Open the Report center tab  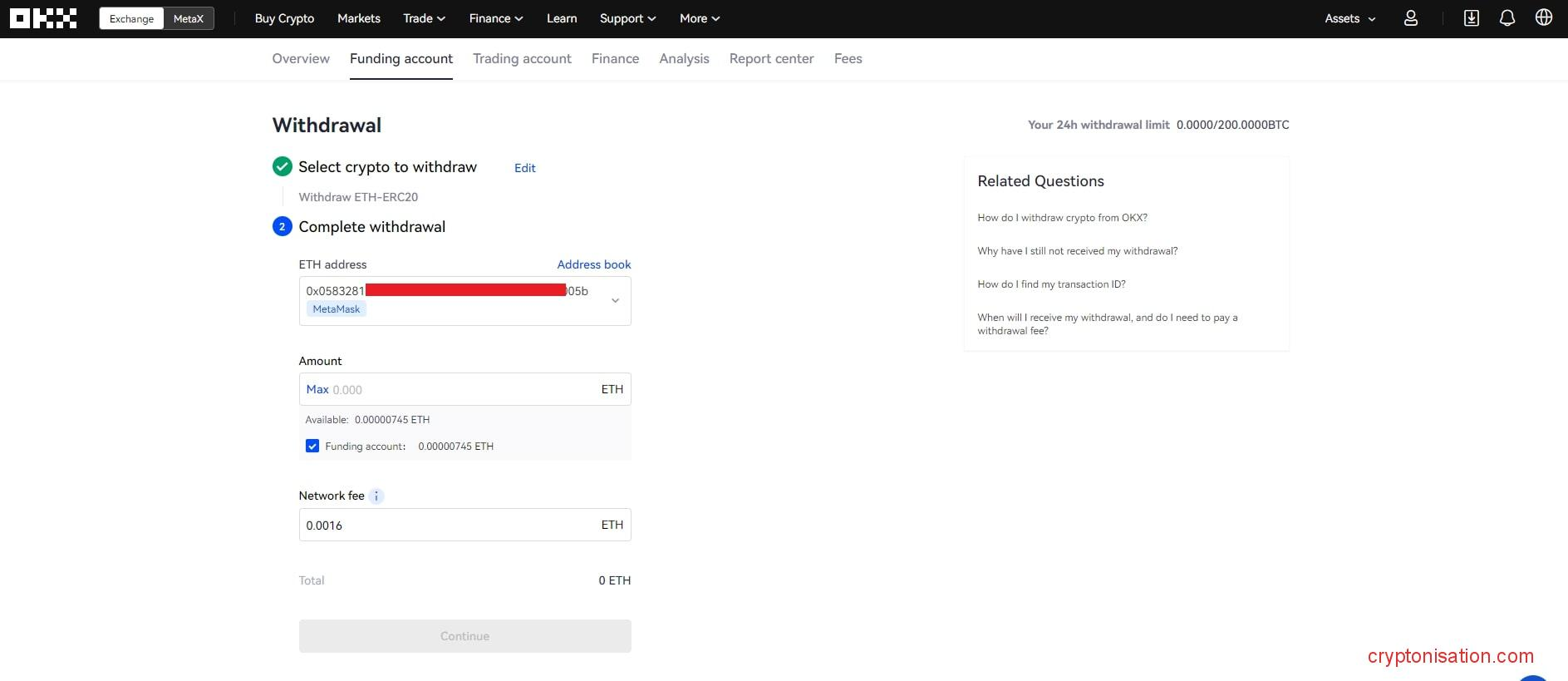point(771,59)
